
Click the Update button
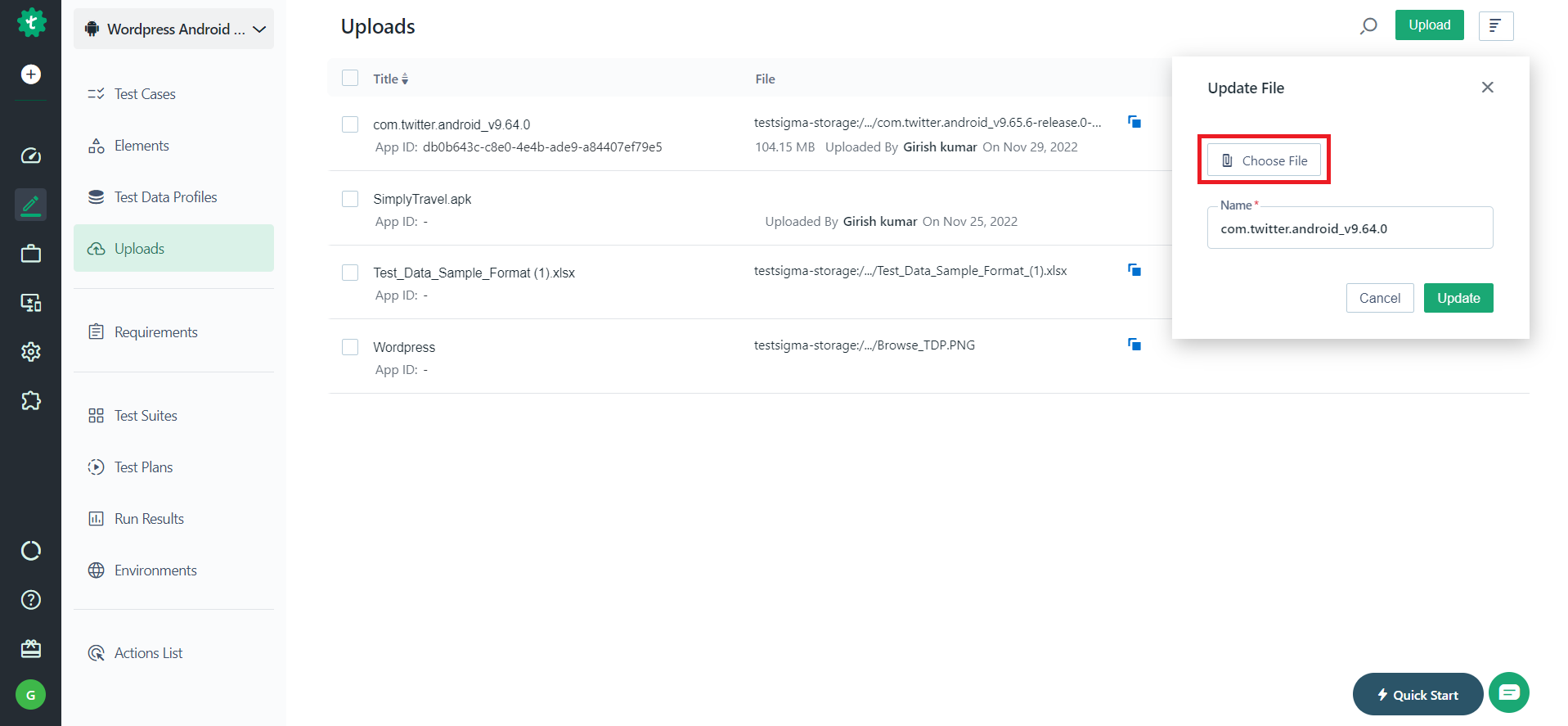(1458, 298)
